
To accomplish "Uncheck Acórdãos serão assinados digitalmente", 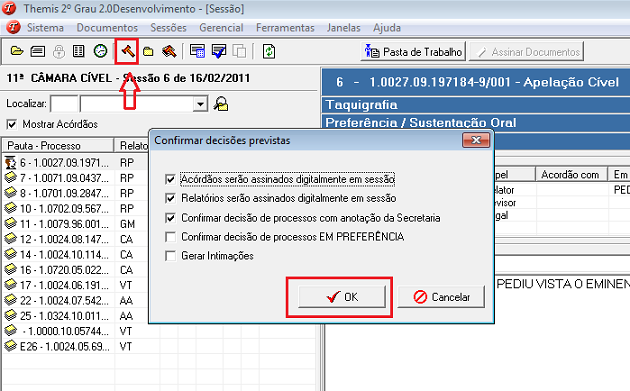I will click(x=170, y=179).
